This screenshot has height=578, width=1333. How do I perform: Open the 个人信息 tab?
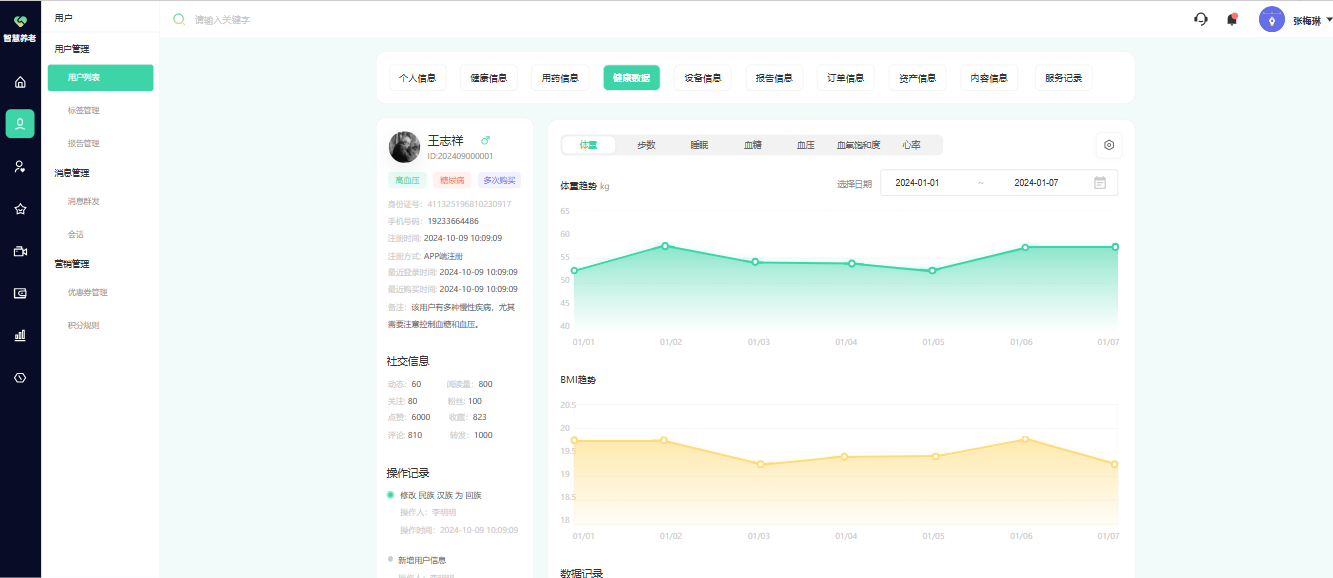(x=417, y=78)
